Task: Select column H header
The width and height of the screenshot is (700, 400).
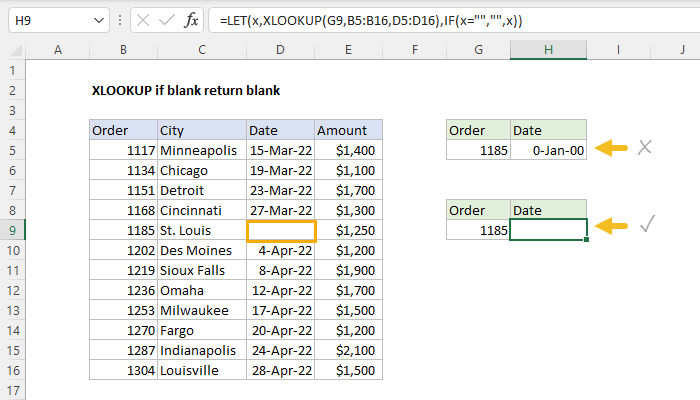Action: 548,50
